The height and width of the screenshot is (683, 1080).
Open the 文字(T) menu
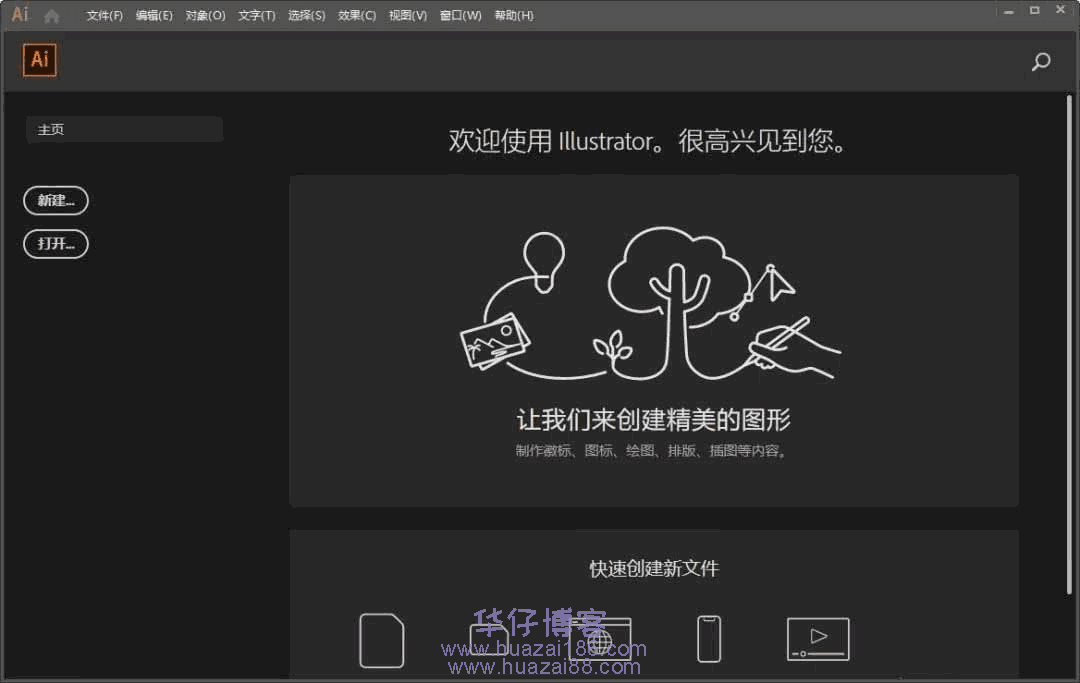[x=257, y=15]
